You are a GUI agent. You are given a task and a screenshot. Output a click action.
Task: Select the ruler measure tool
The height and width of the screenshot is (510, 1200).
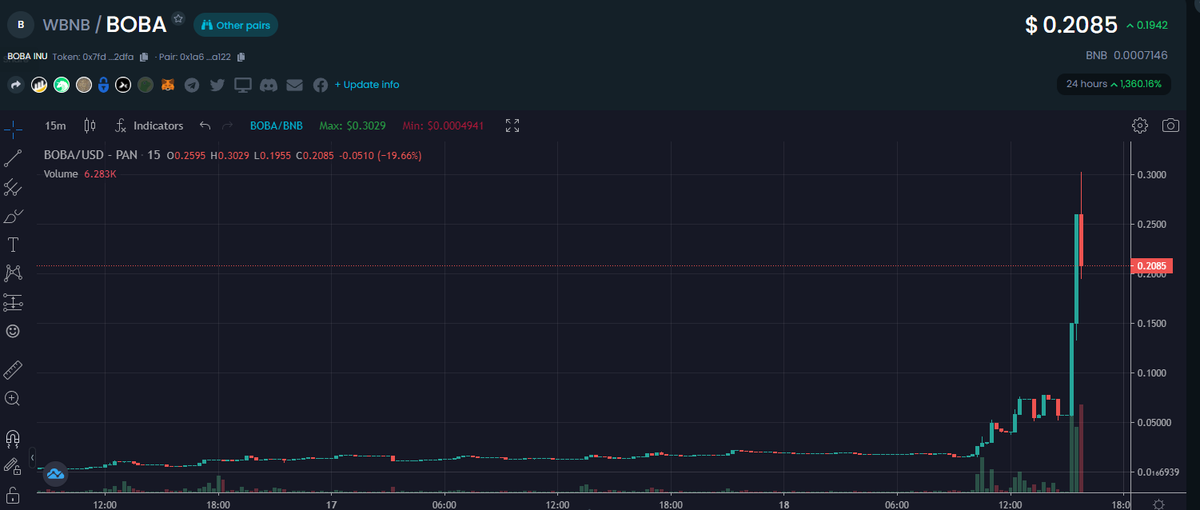(x=13, y=370)
